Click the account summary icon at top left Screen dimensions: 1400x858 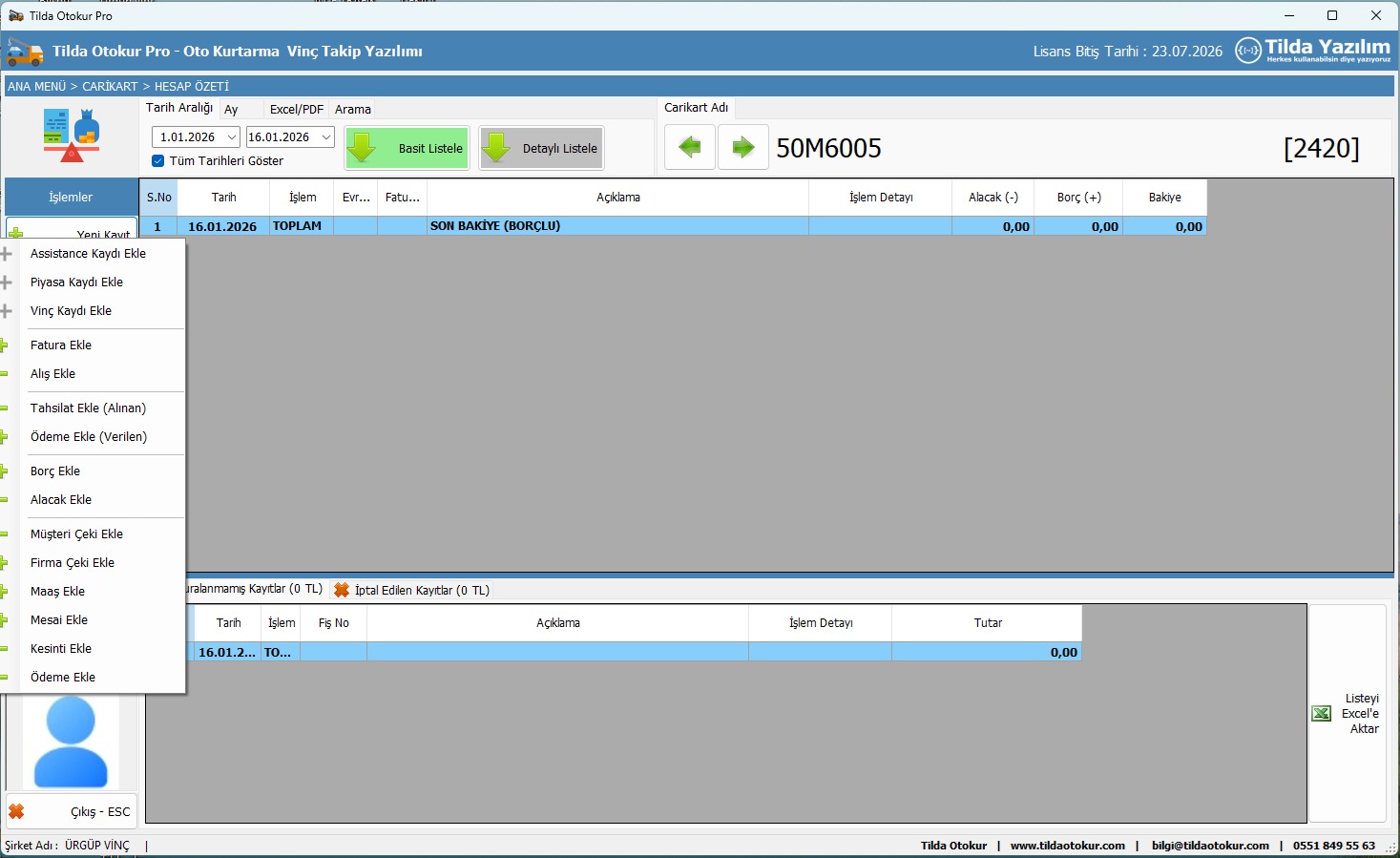click(x=71, y=135)
